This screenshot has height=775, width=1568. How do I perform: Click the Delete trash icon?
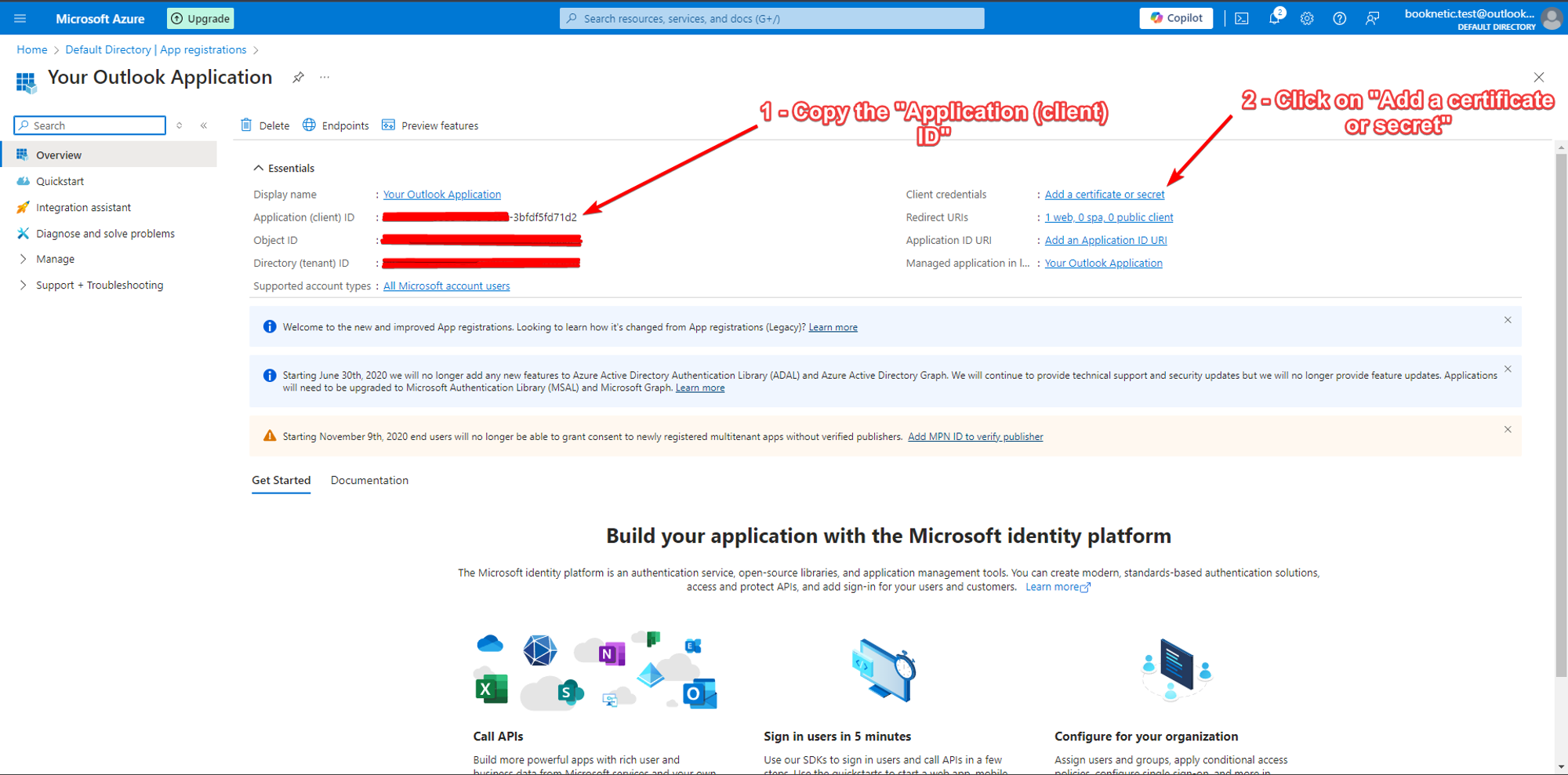coord(246,125)
